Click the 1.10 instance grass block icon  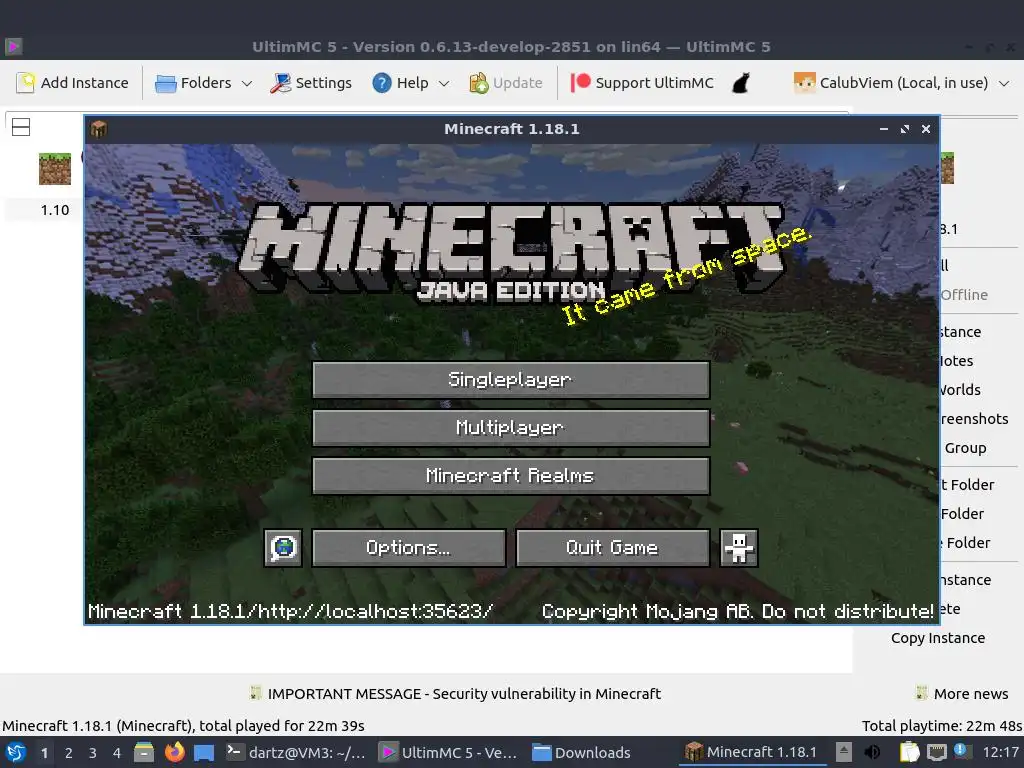coord(55,168)
